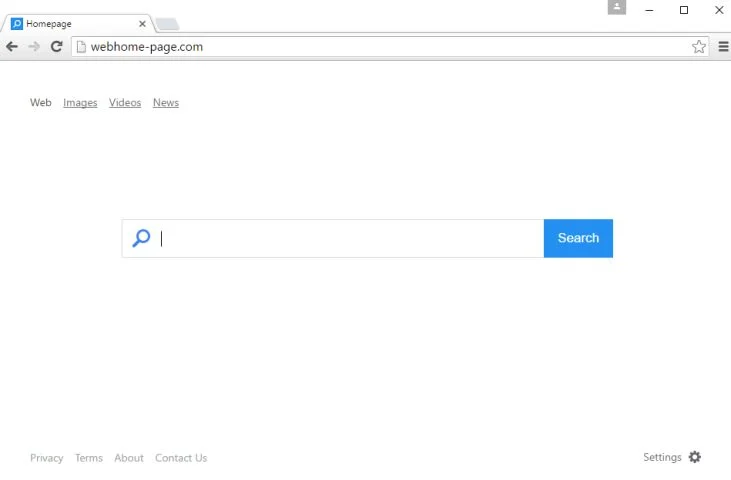This screenshot has height=480, width=731.
Task: Bookmark this page with the star icon
Action: (698, 47)
